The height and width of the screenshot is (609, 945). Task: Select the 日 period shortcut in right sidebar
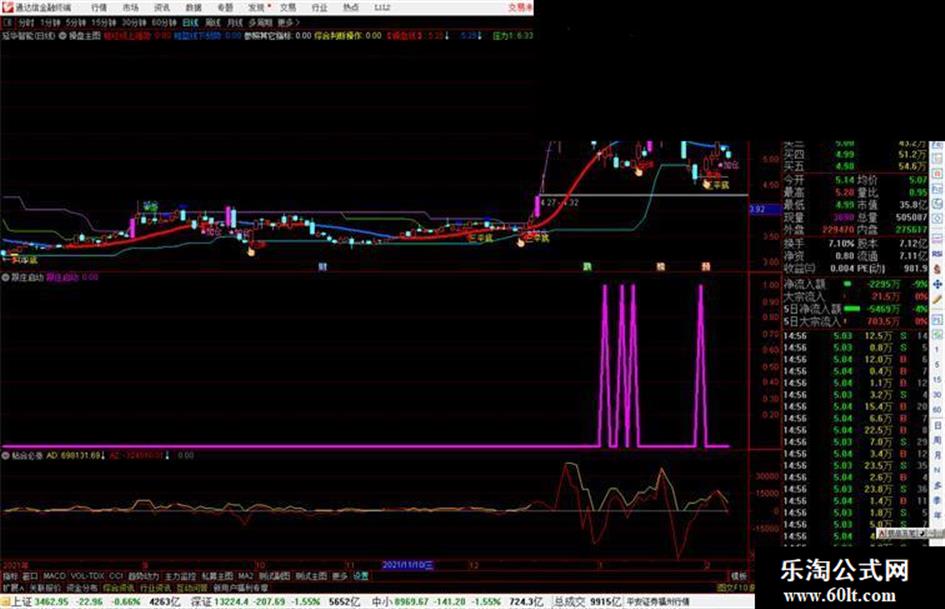tap(937, 426)
